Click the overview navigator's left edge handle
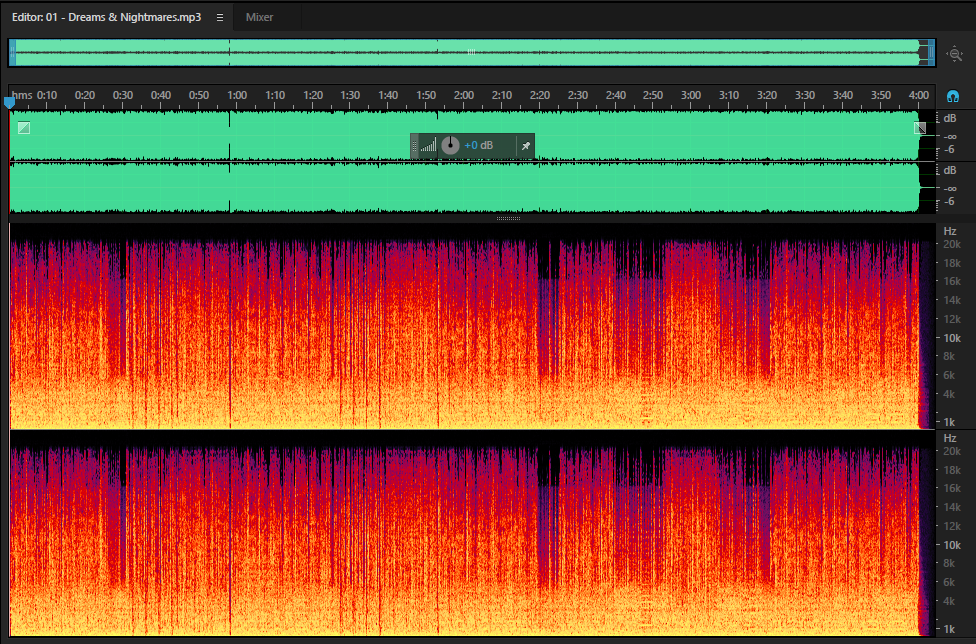This screenshot has height=644, width=976. [x=12, y=53]
